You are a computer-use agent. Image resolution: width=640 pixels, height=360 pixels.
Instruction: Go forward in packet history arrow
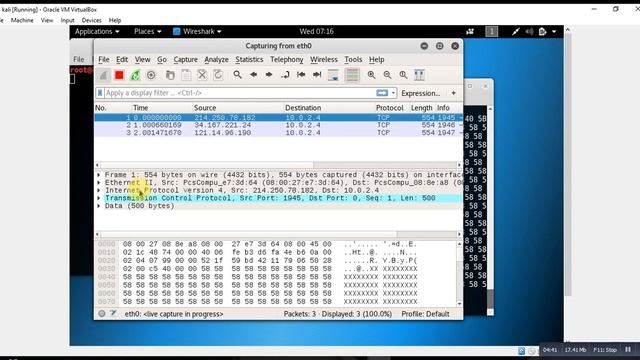(x=269, y=75)
